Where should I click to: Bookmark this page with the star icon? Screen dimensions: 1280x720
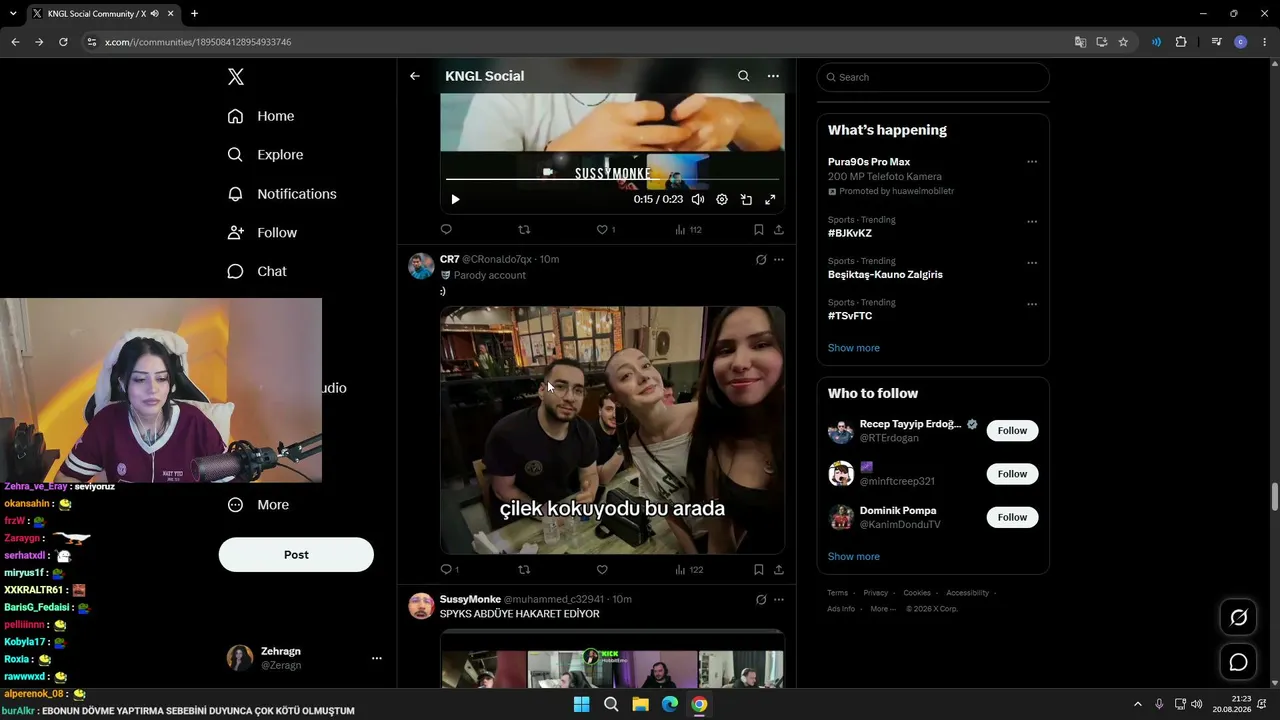[x=1123, y=42]
